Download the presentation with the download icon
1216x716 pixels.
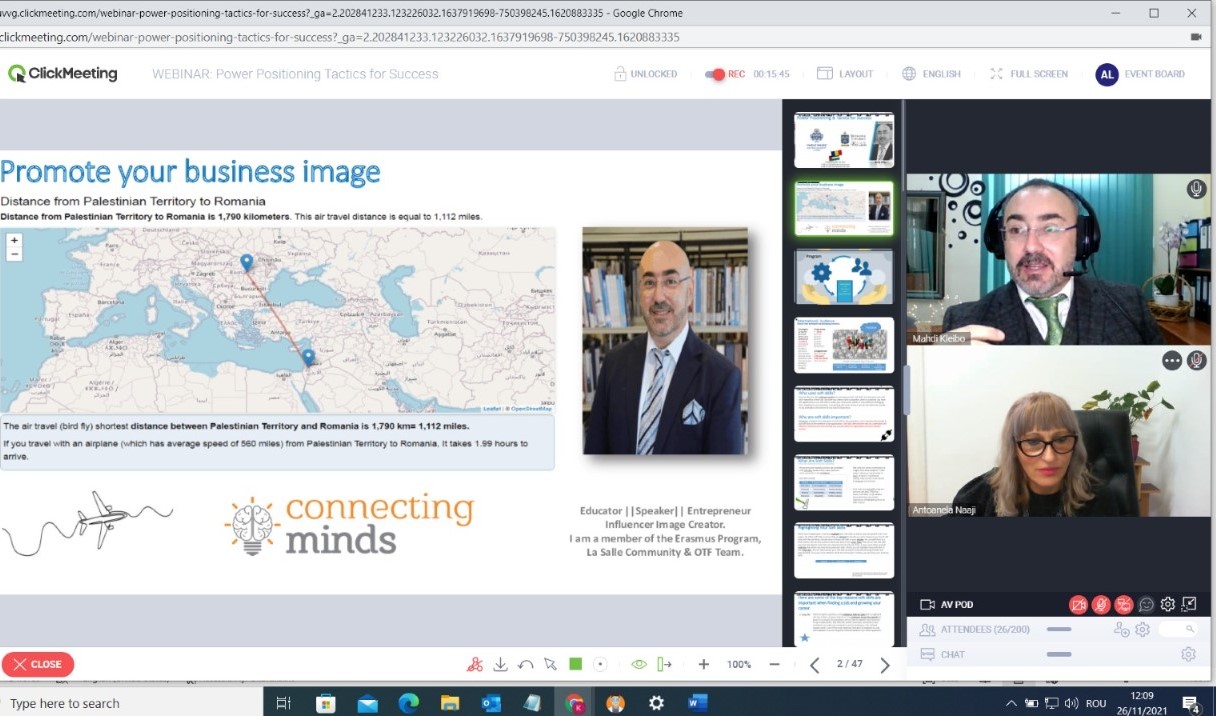(x=500, y=664)
